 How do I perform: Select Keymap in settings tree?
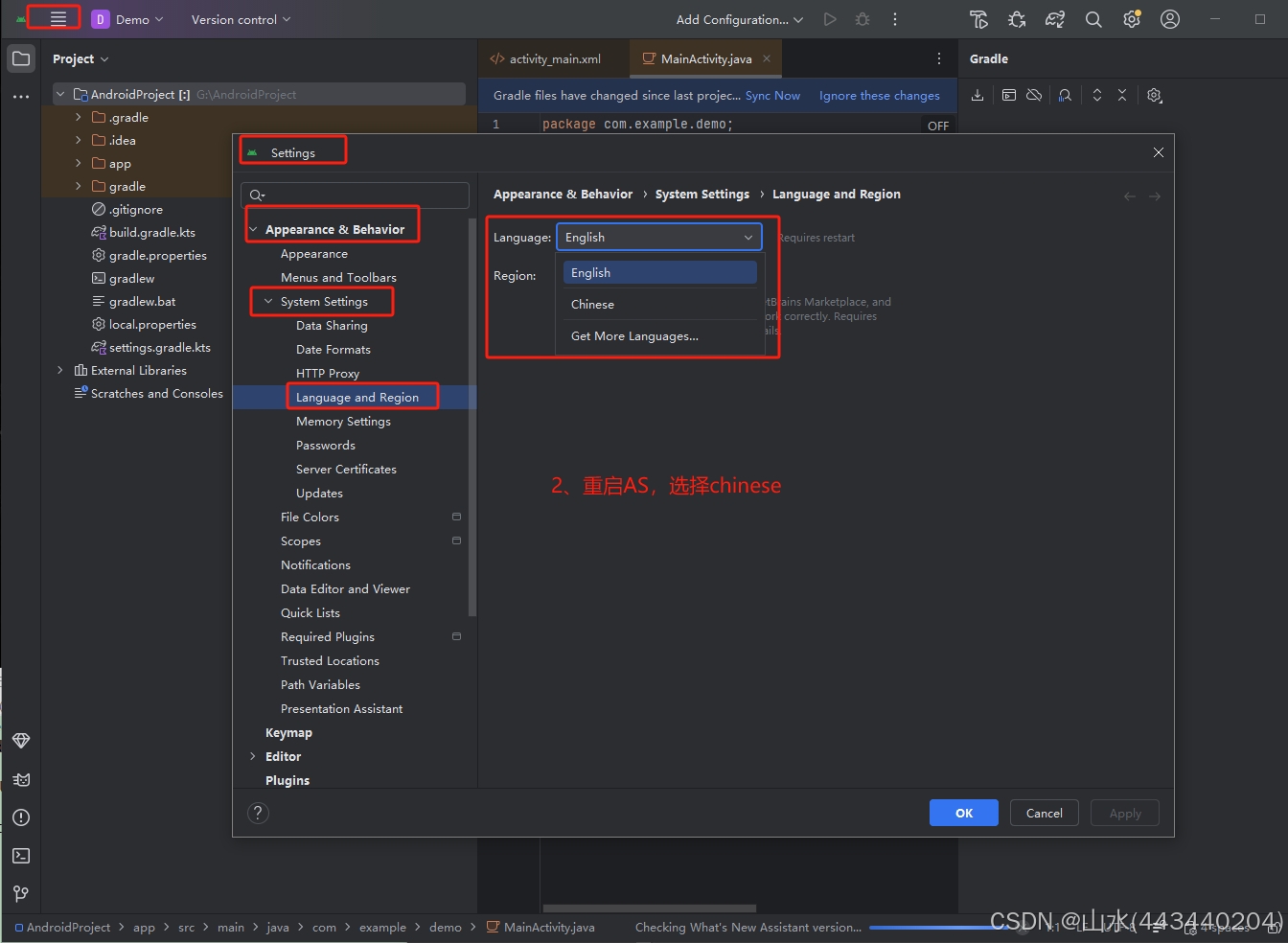point(288,732)
